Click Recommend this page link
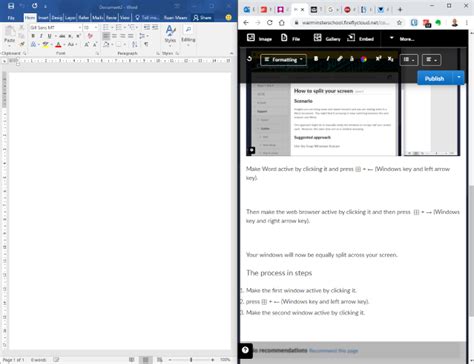Image resolution: width=474 pixels, height=364 pixels. (x=333, y=351)
